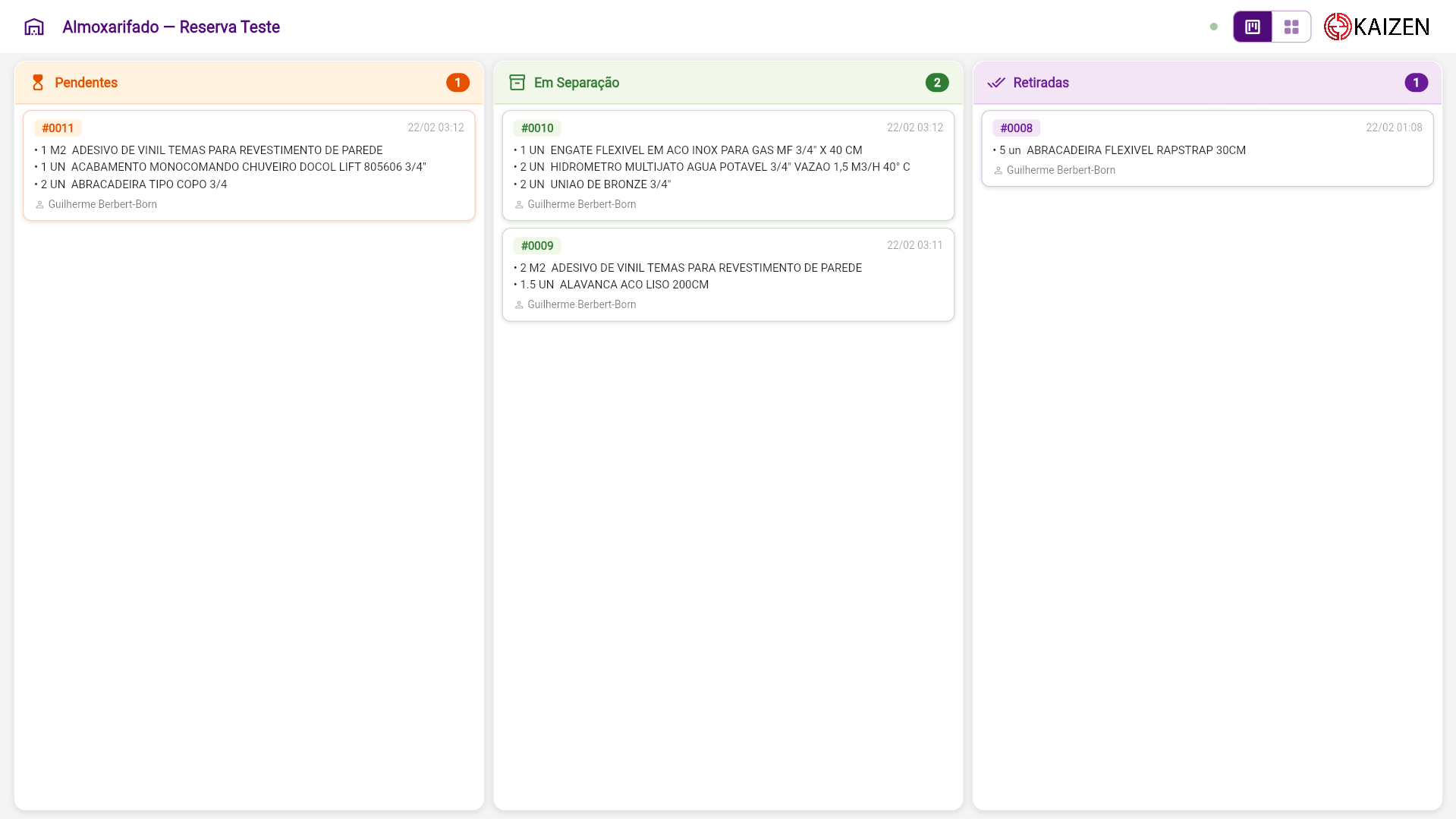The height and width of the screenshot is (819, 1456).
Task: Click the warehouse home icon
Action: tap(34, 27)
